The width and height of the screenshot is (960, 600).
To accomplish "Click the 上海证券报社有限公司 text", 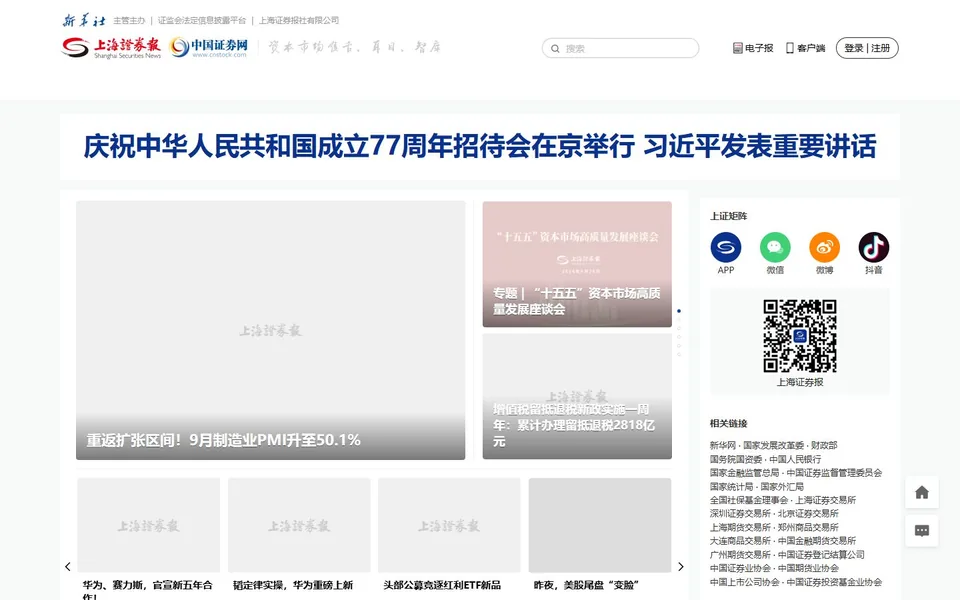I will tap(299, 20).
